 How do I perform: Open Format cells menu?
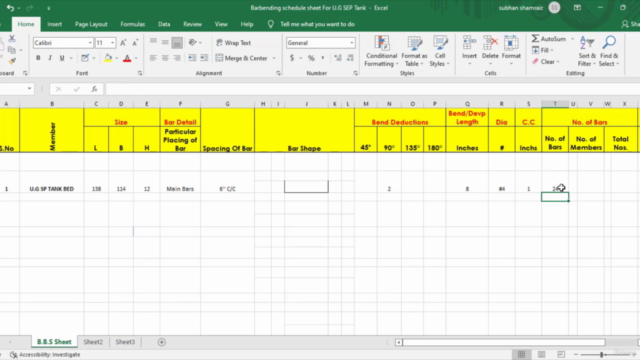point(511,51)
